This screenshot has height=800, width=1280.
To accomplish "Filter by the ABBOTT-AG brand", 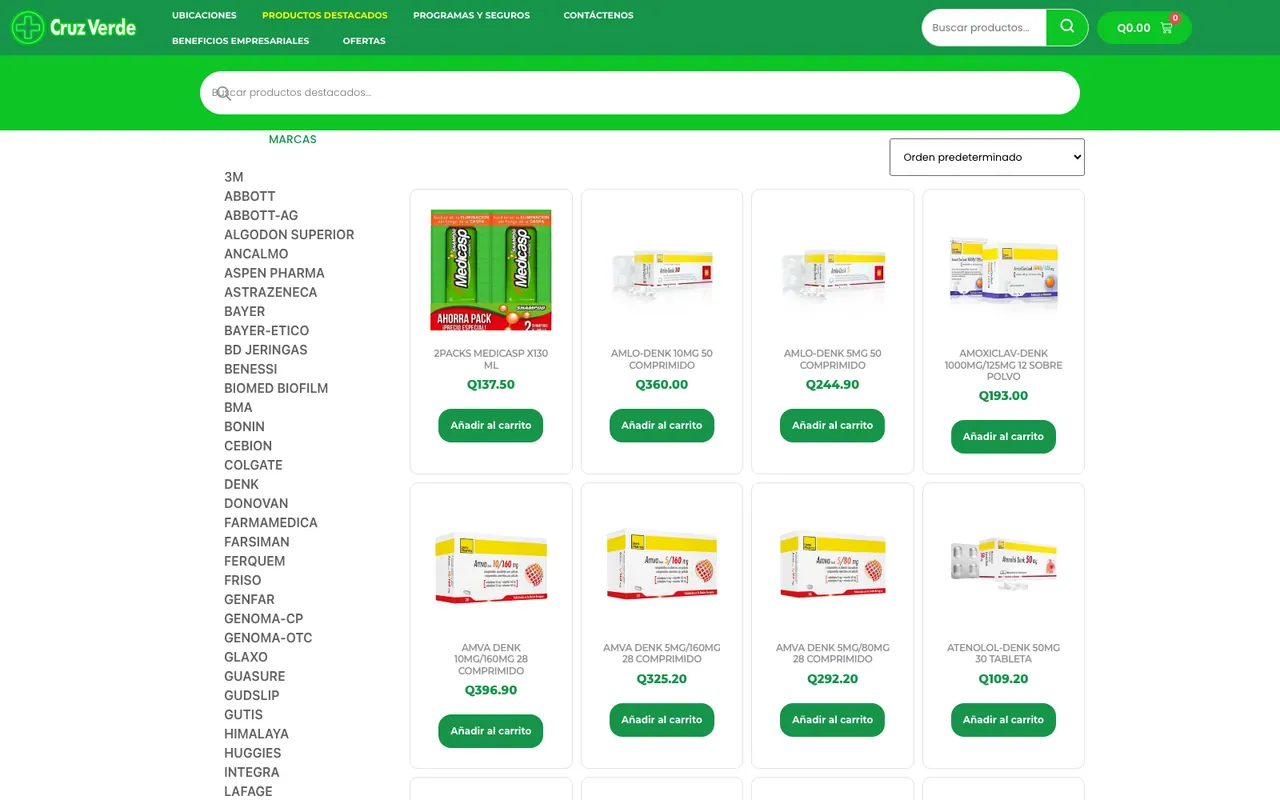I will point(261,215).
